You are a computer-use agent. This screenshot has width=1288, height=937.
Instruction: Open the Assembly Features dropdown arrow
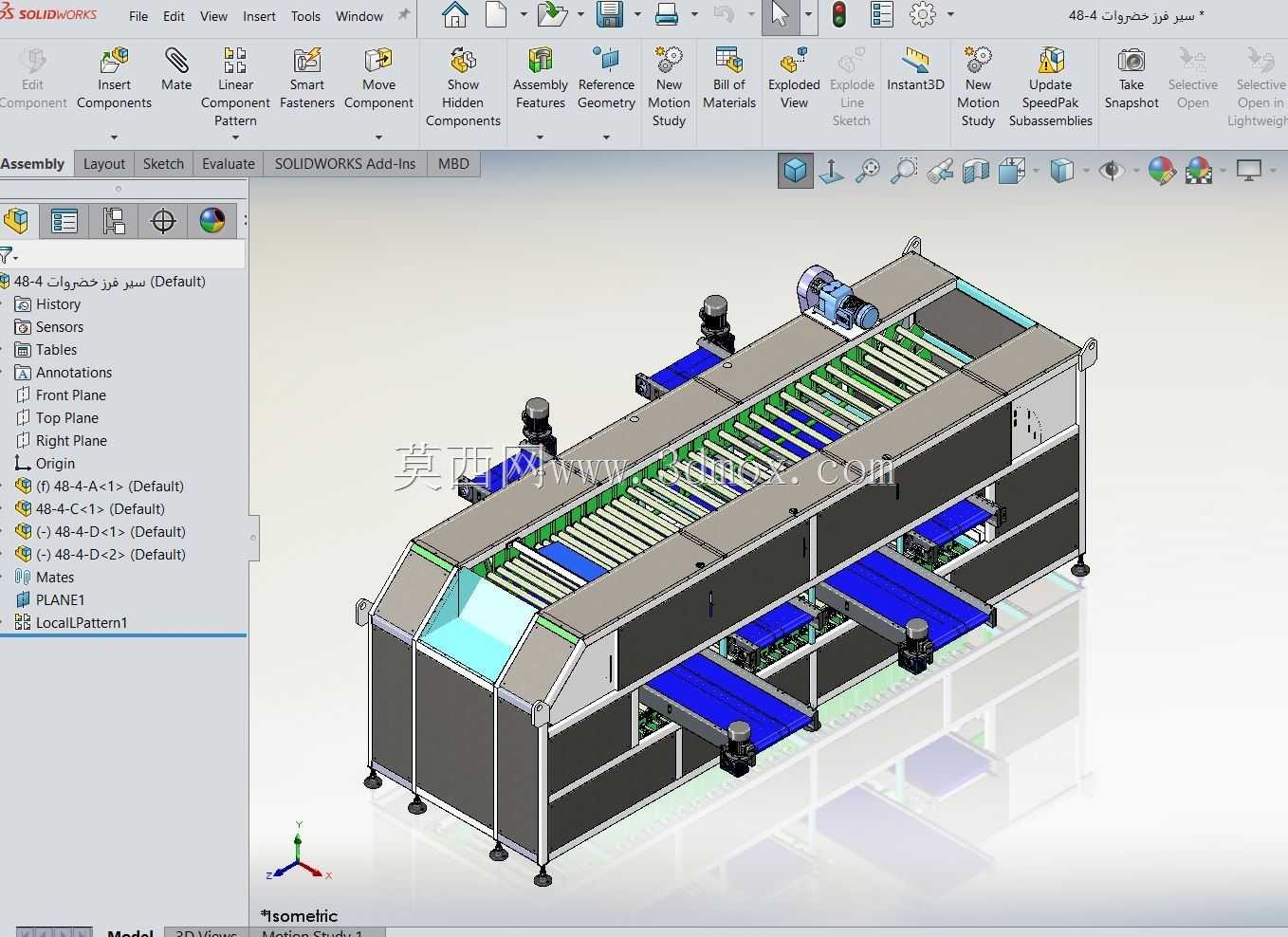[x=541, y=138]
